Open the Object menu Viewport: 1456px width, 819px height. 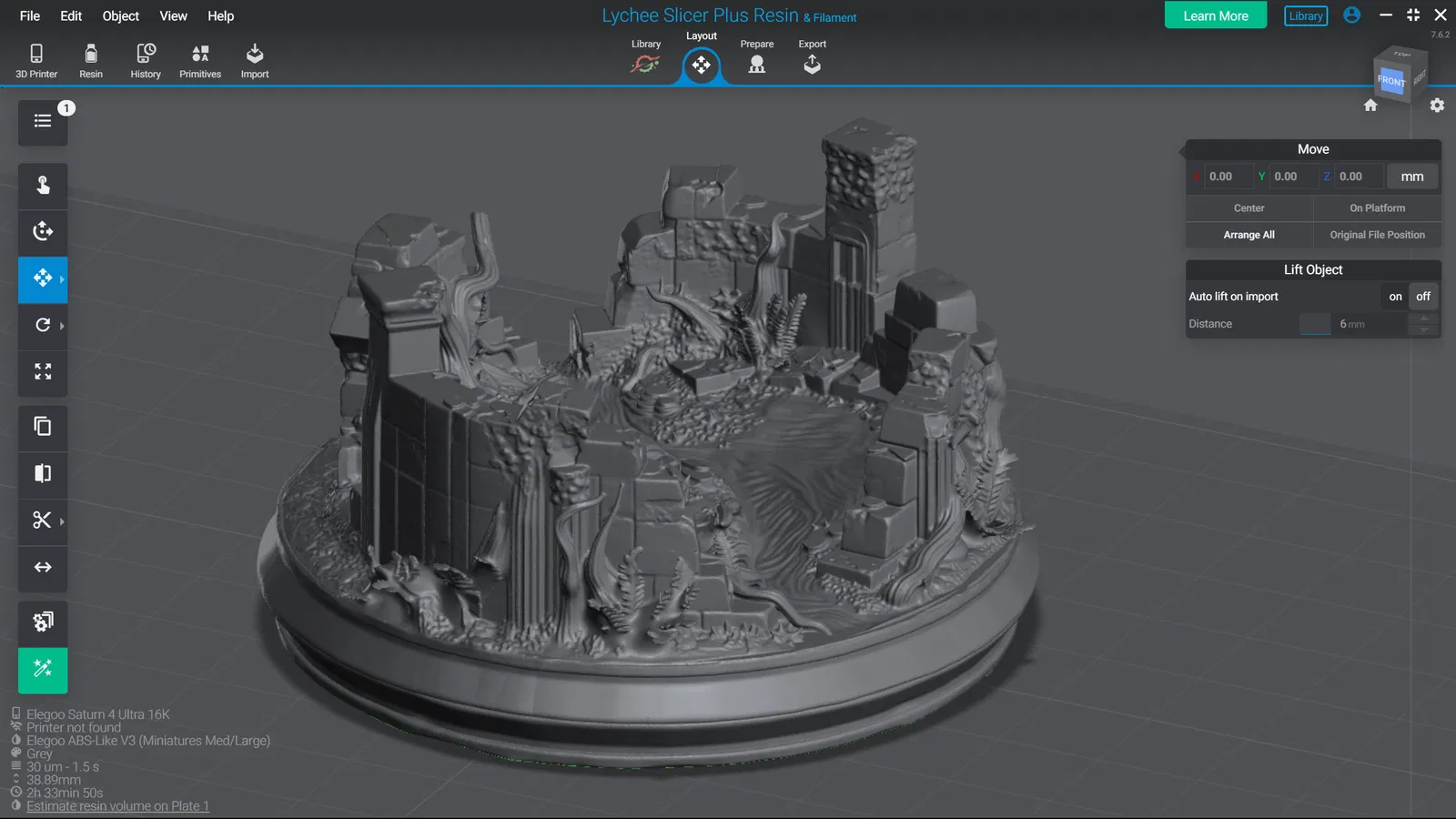pyautogui.click(x=121, y=15)
